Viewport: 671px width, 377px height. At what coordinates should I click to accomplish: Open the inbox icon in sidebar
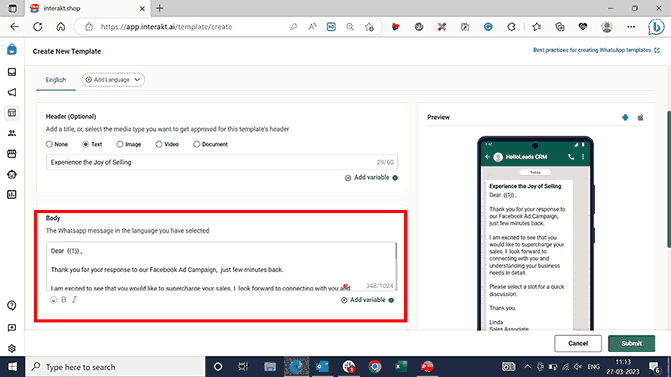12,72
